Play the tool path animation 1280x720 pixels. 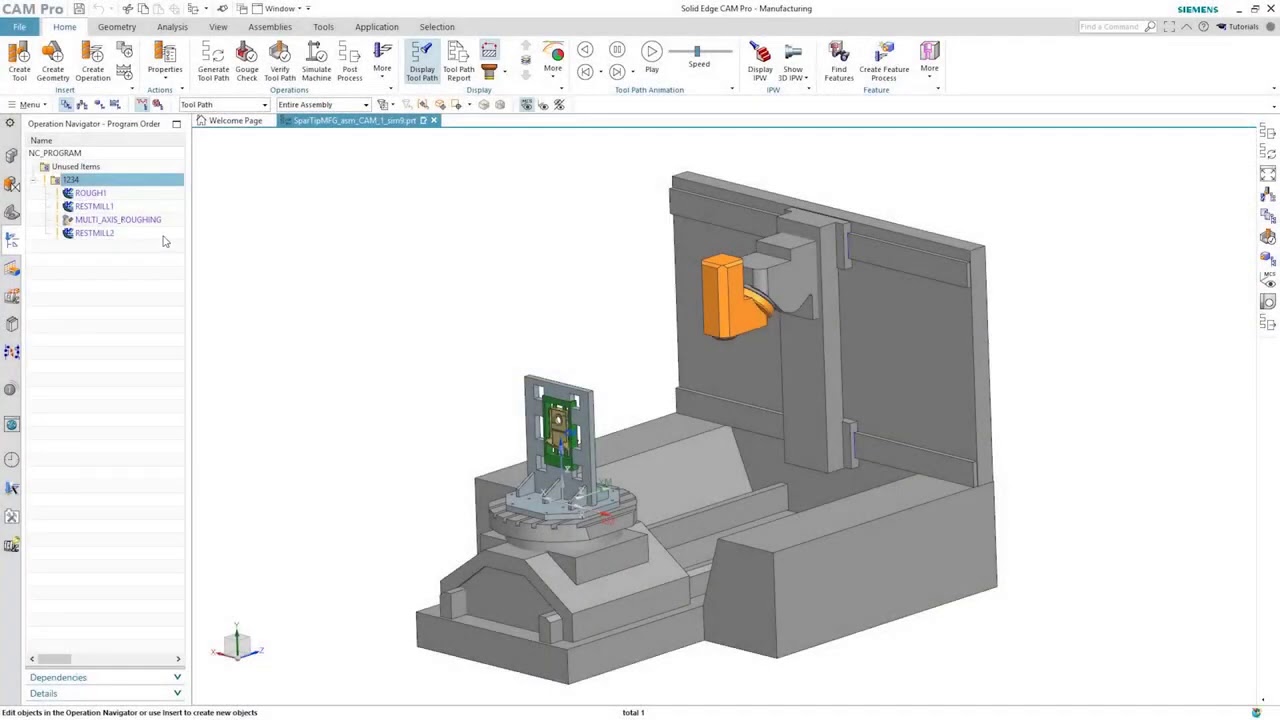[x=652, y=52]
